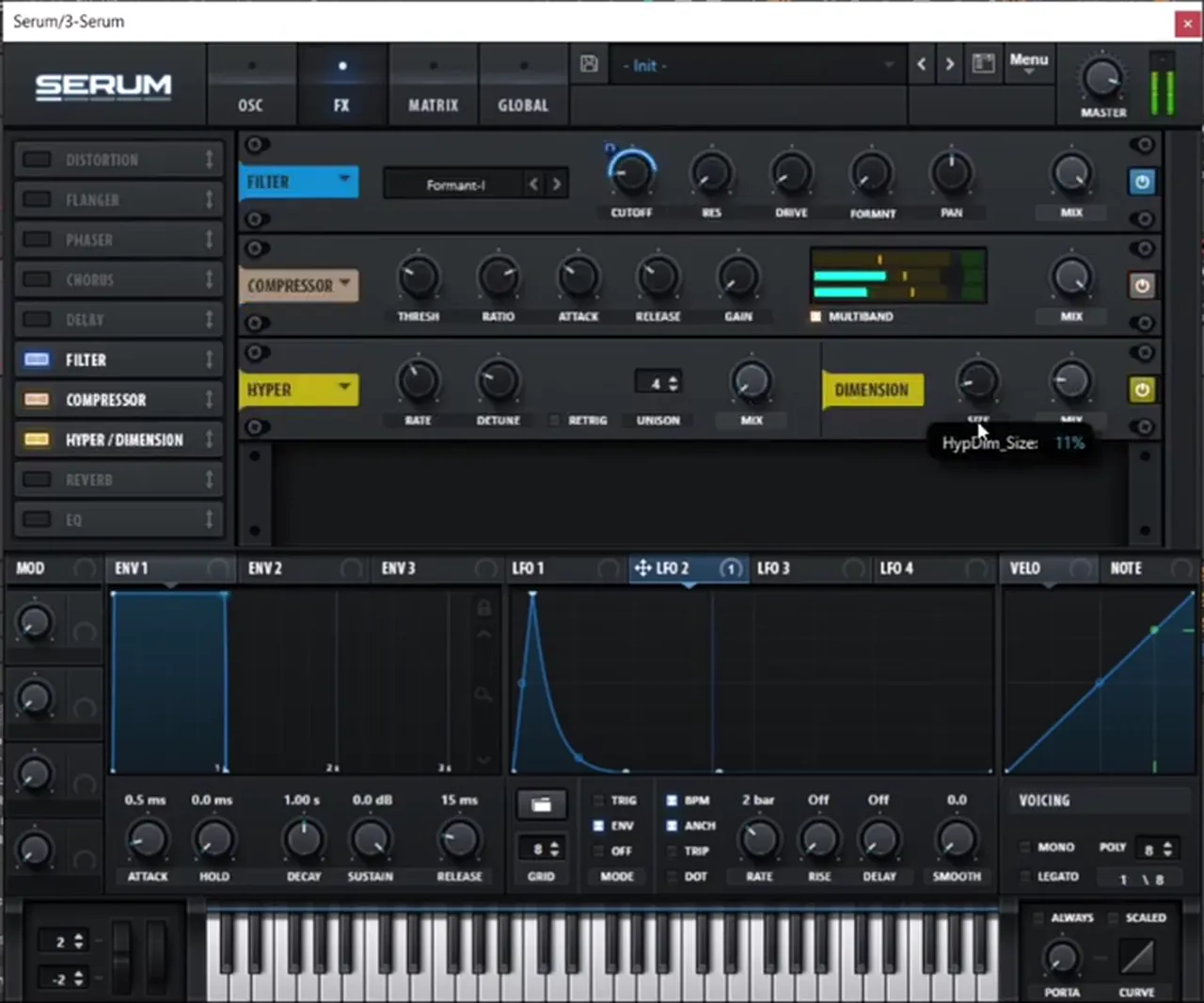Click the reorder arrows on Reverb row

(209, 480)
